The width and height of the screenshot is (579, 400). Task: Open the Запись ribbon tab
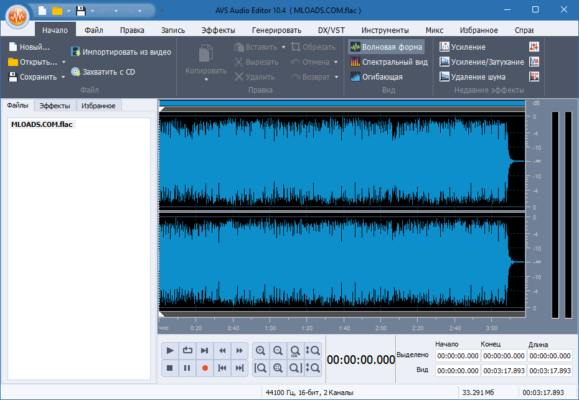click(x=173, y=30)
